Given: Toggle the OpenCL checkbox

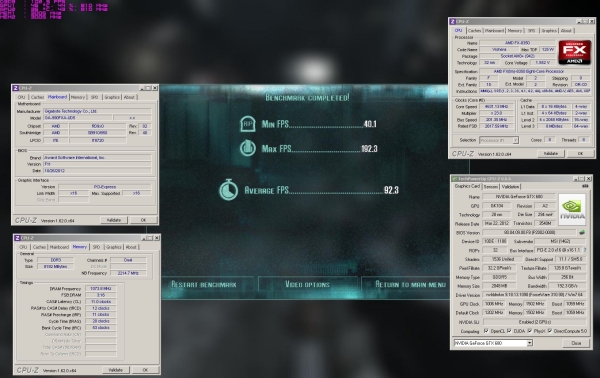Looking at the screenshot, I should click(x=486, y=331).
